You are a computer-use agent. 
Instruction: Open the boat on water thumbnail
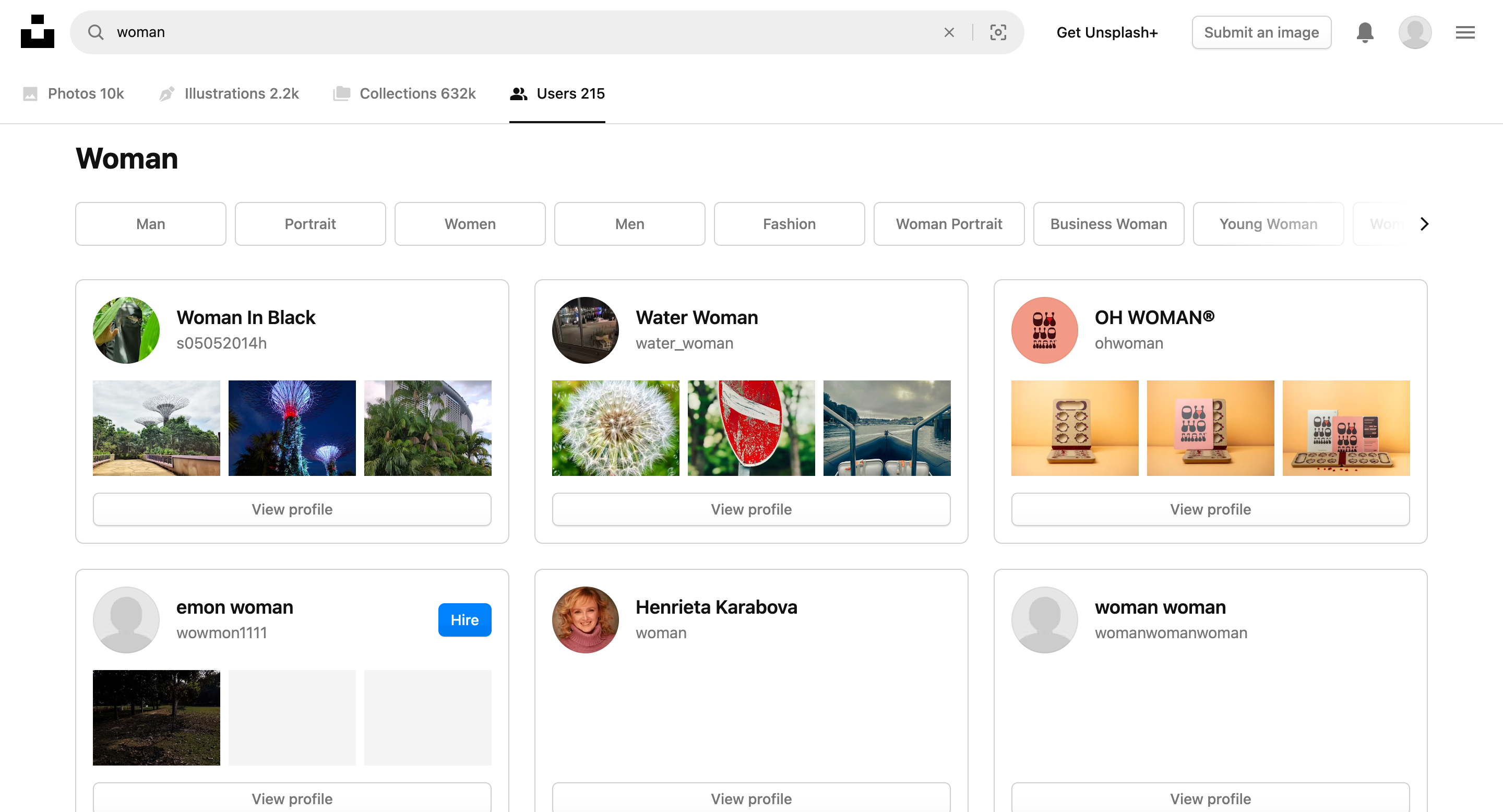[x=887, y=428]
